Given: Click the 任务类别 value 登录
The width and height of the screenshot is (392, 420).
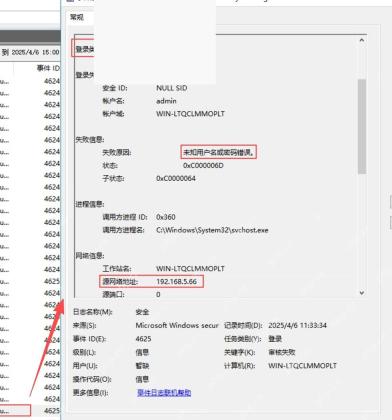Looking at the screenshot, I should click(275, 339).
